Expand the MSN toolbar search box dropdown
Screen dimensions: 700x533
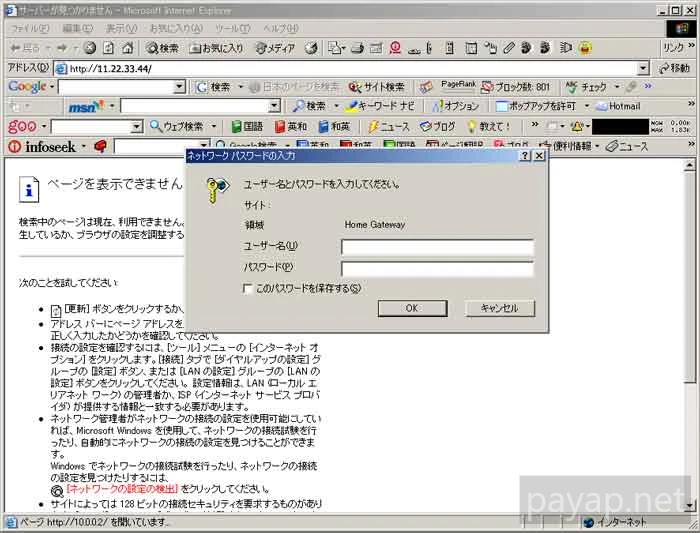(x=274, y=106)
